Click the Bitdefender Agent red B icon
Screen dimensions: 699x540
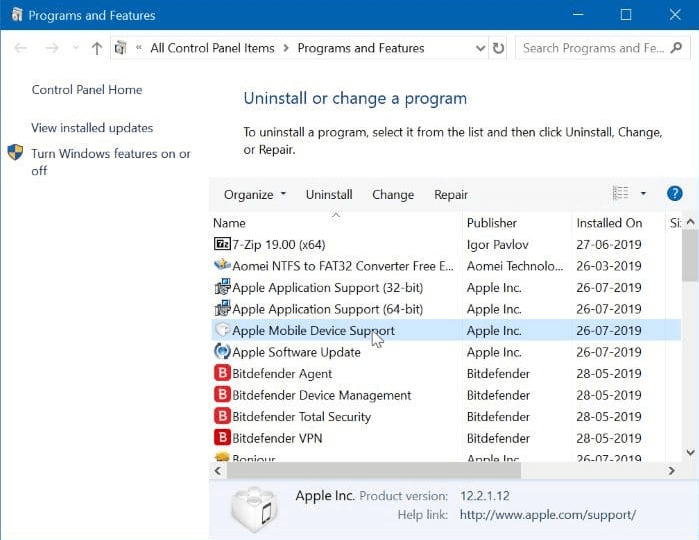[222, 374]
